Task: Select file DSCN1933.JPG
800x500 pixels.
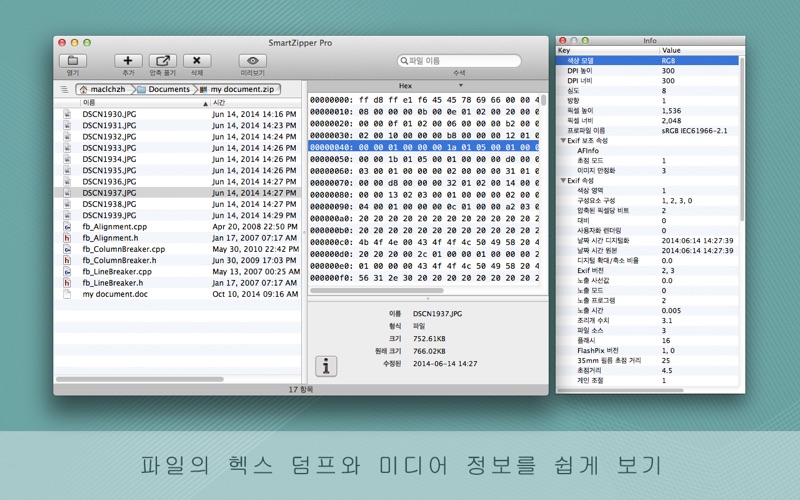Action: (109, 148)
